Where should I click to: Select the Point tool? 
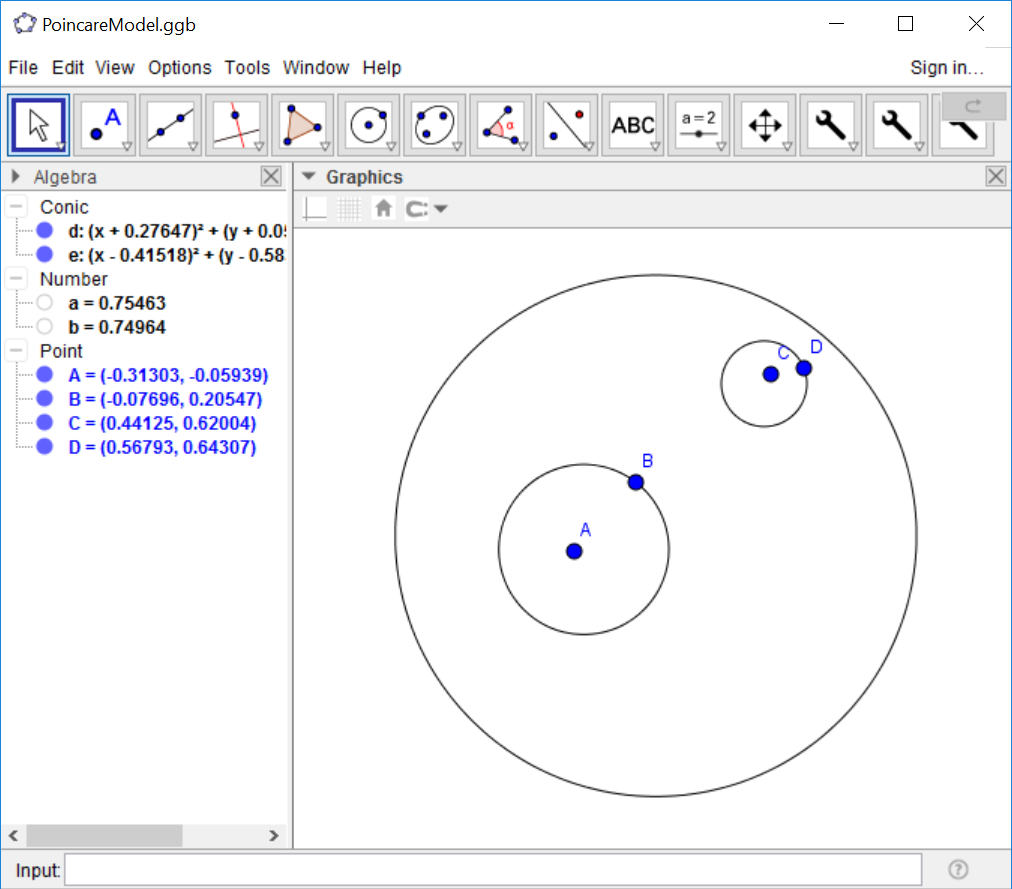(x=105, y=124)
